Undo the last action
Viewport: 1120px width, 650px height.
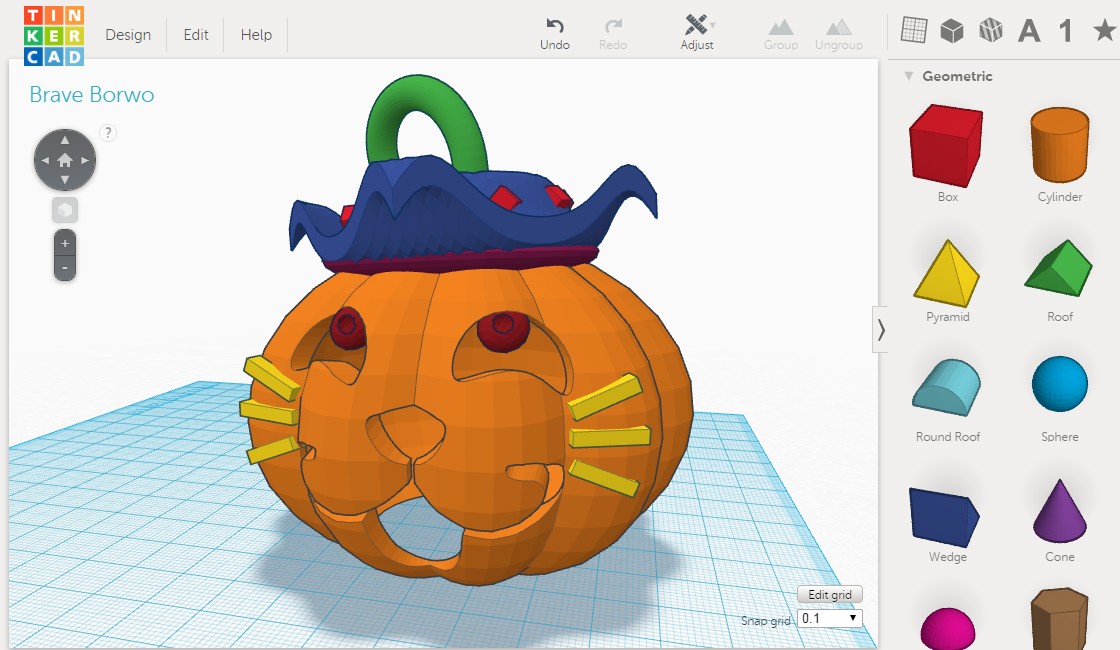click(555, 34)
